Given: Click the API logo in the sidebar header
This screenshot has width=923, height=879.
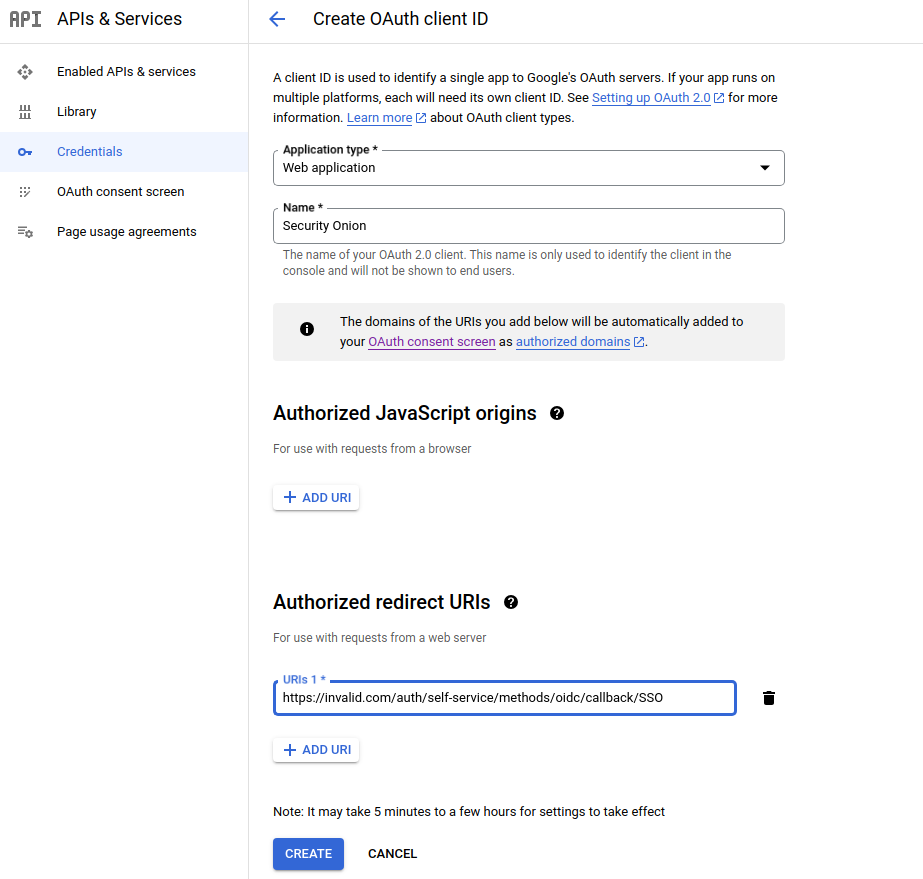Looking at the screenshot, I should coord(25,19).
